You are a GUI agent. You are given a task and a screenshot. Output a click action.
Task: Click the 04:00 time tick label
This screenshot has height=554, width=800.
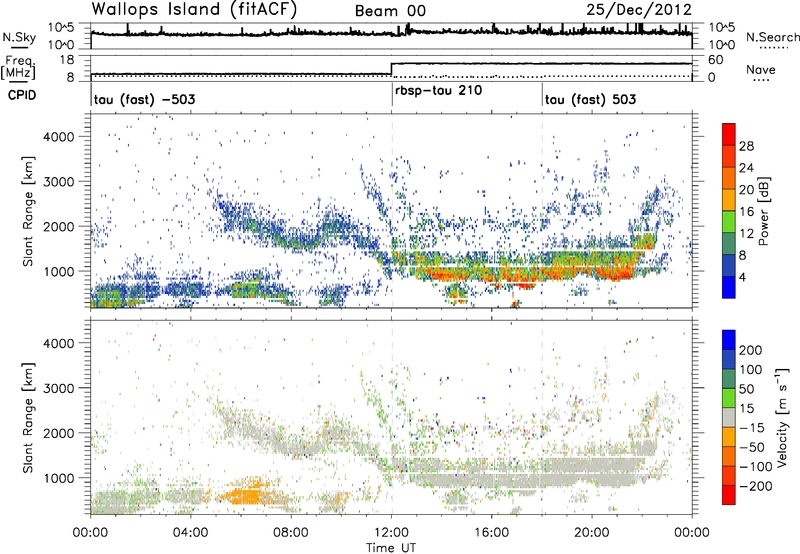click(x=190, y=533)
